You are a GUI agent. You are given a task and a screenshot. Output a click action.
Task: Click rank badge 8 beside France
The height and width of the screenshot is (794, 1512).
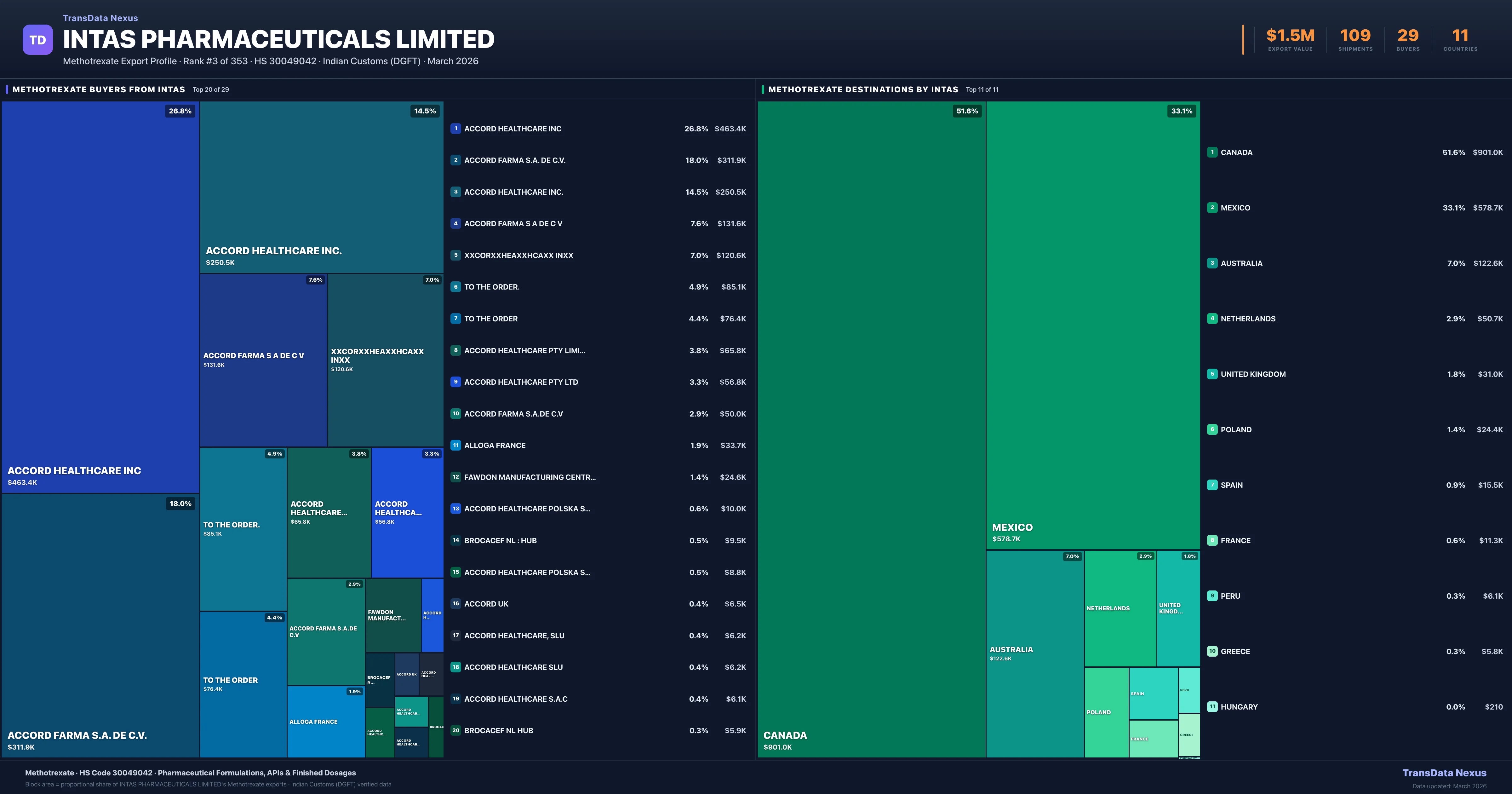click(1212, 540)
